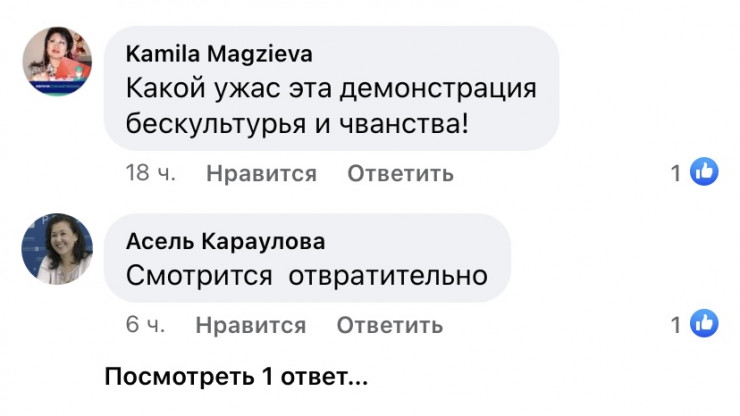
Task: Click the "18 ч." timestamp
Action: point(151,174)
